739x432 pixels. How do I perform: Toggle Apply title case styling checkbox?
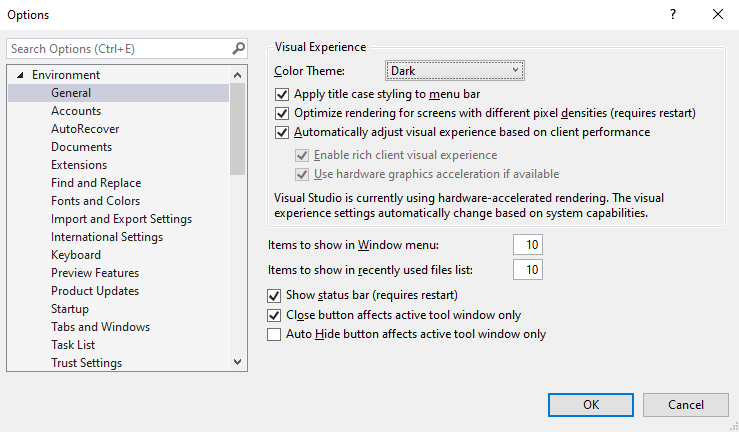(283, 94)
